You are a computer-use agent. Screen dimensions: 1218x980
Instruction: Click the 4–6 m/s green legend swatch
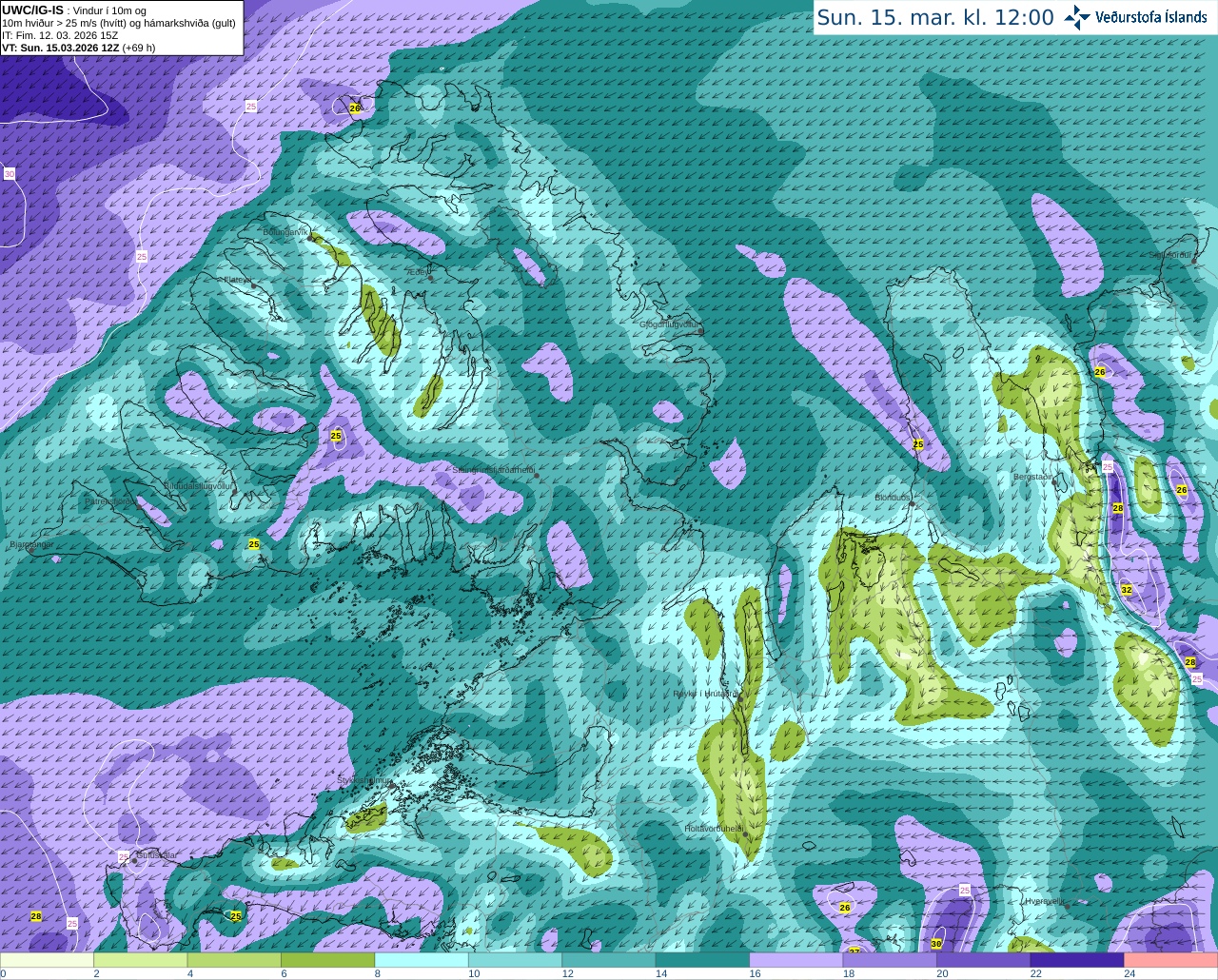(234, 960)
